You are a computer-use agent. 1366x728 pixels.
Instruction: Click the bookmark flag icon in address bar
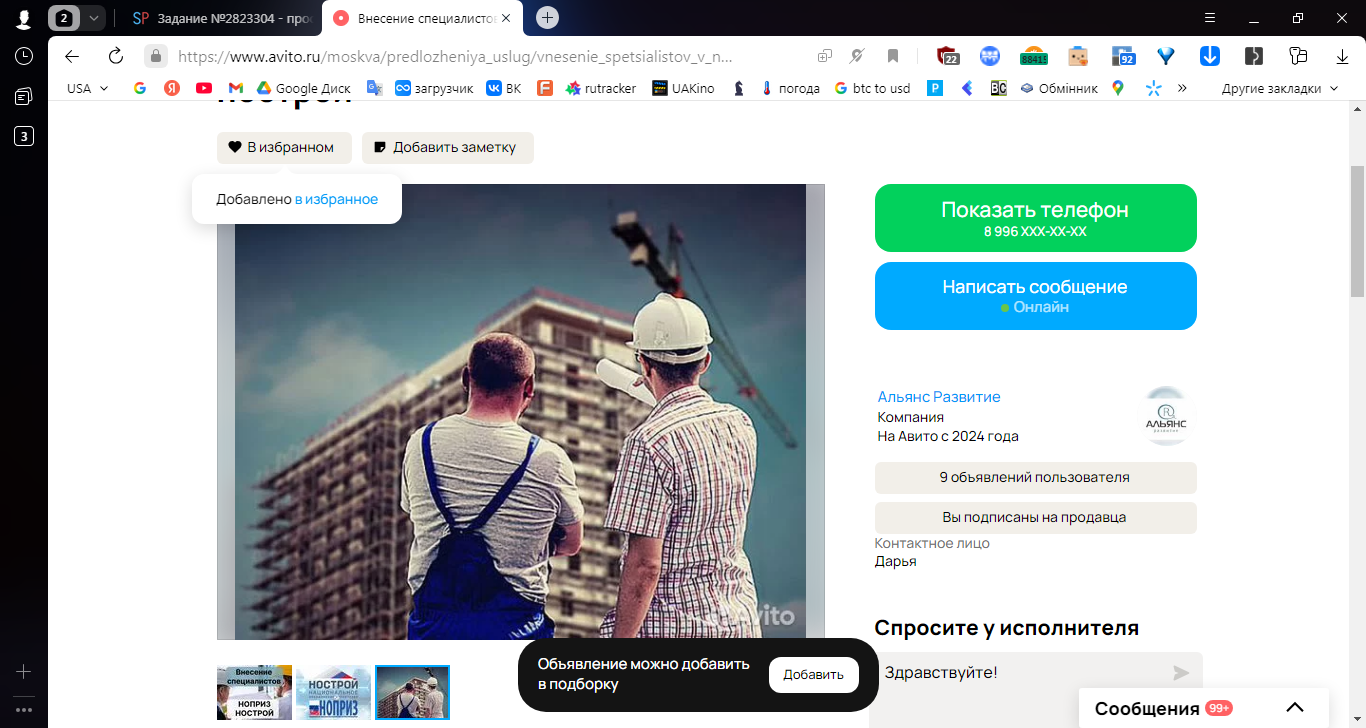click(893, 56)
